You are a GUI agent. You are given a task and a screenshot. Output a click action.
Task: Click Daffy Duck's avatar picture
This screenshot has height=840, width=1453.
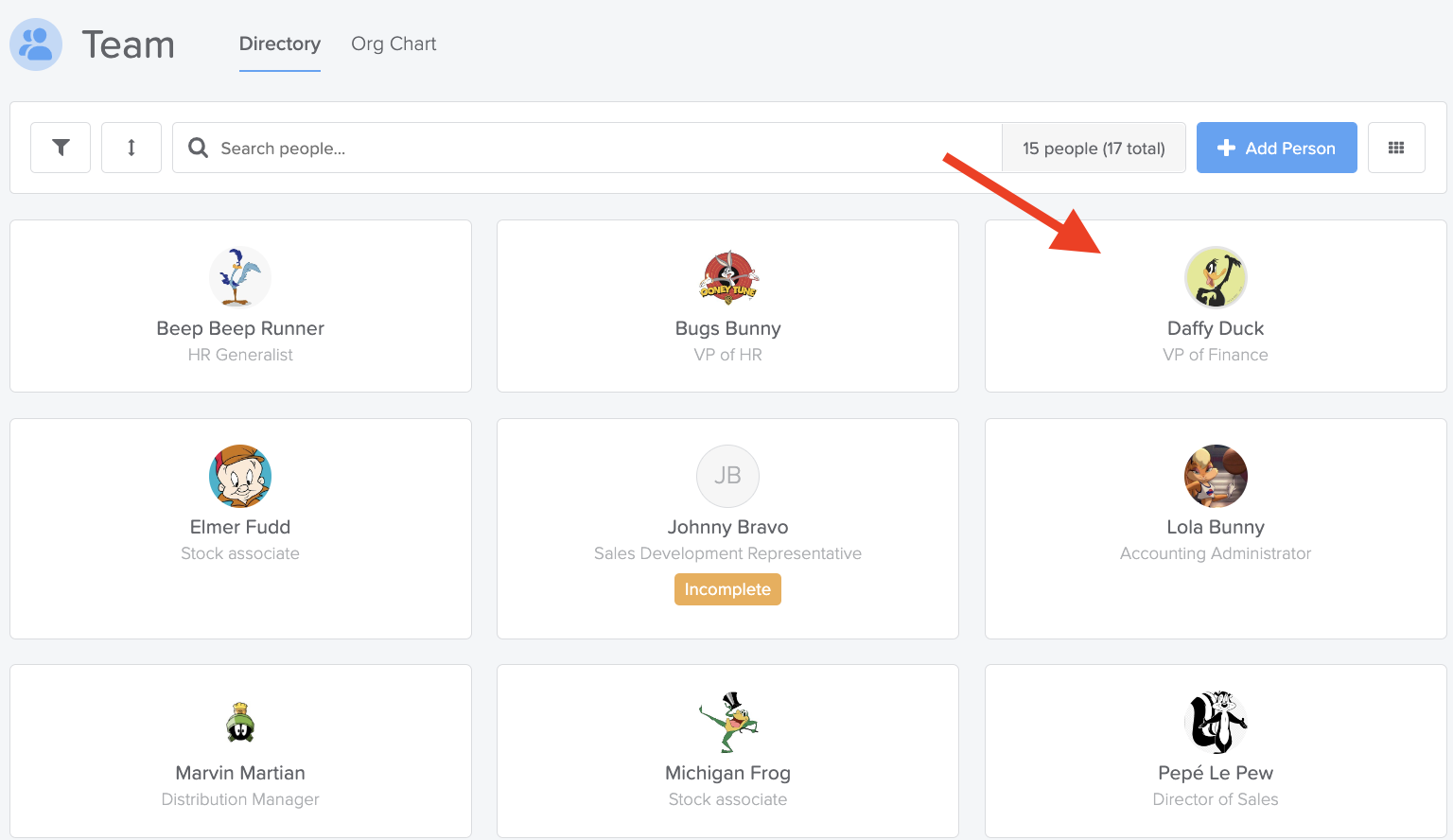point(1216,277)
